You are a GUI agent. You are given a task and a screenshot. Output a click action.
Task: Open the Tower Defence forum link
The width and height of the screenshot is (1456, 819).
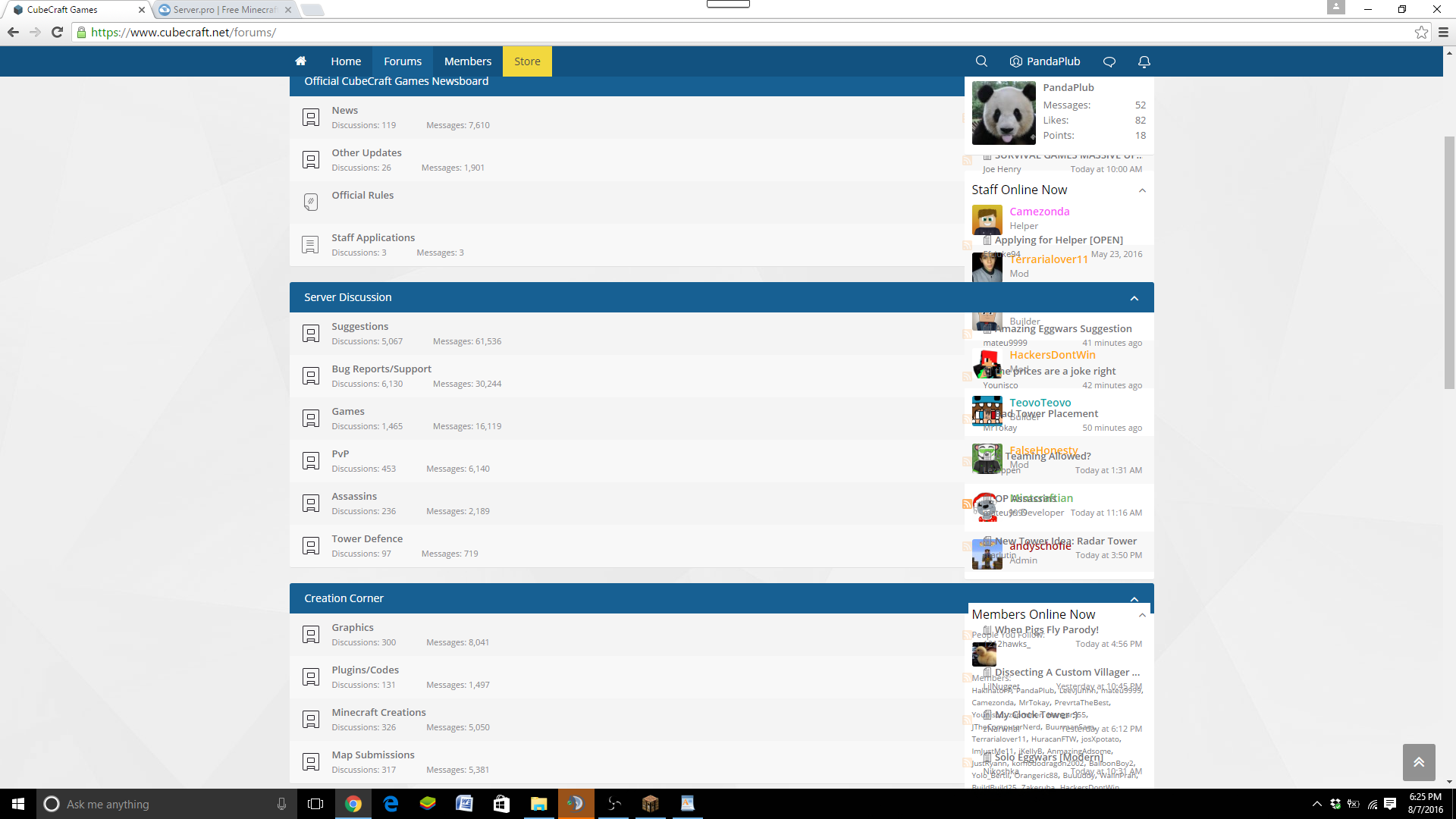tap(367, 538)
